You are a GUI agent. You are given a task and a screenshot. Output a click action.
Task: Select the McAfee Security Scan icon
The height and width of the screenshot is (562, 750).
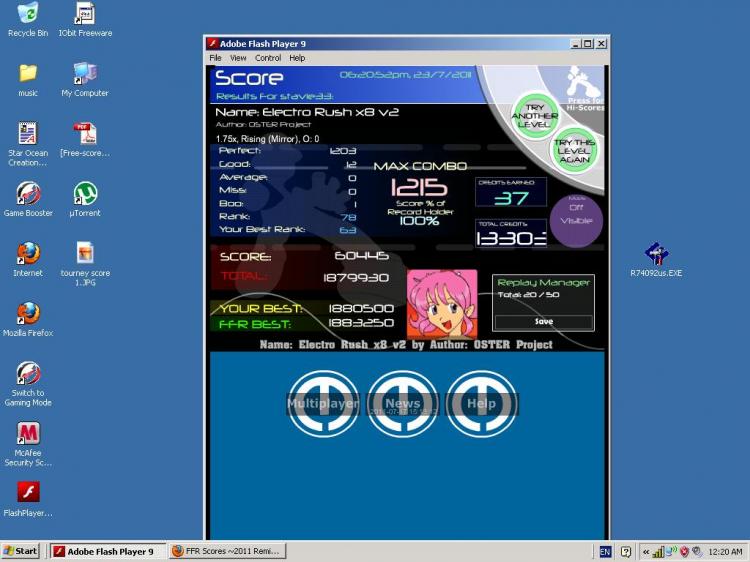28,444
